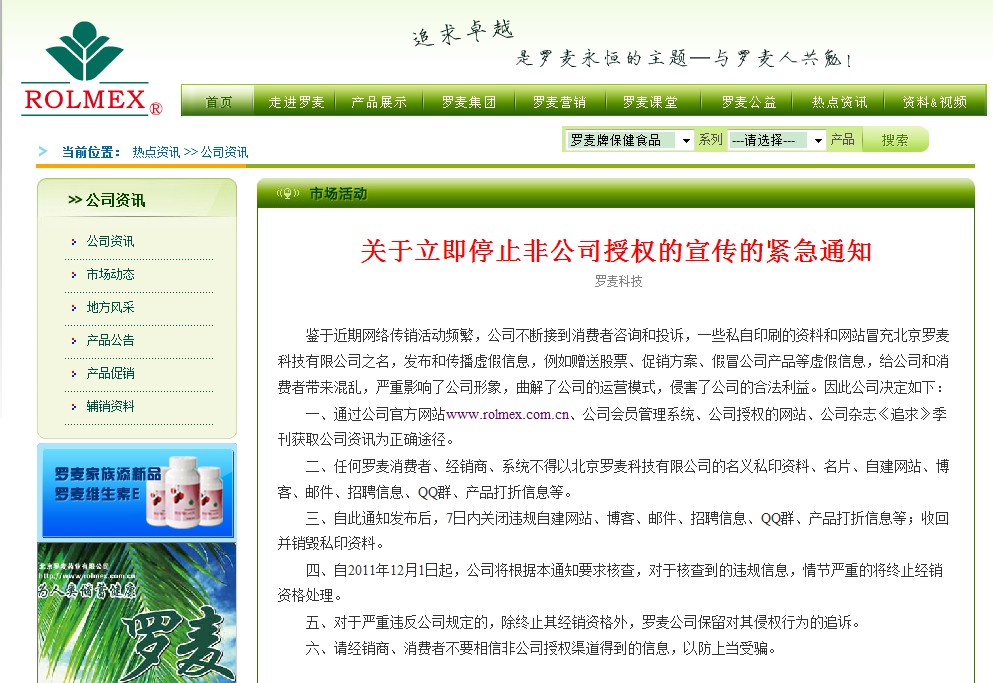Viewport: 993px width, 683px height.
Task: Click the 四、自2011年12月1日起 paragraph
Action: click(x=610, y=583)
